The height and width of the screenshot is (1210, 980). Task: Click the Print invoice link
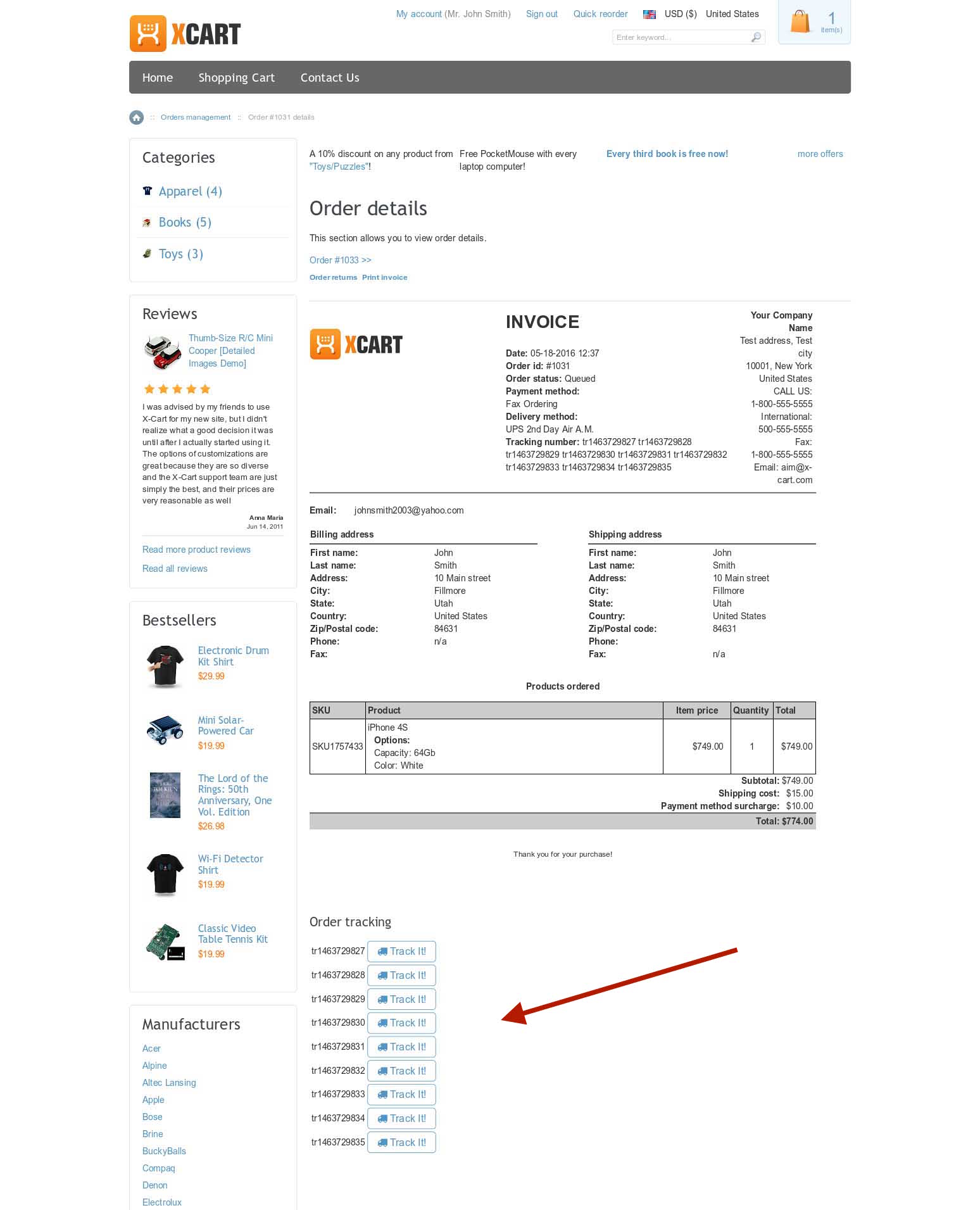(385, 277)
